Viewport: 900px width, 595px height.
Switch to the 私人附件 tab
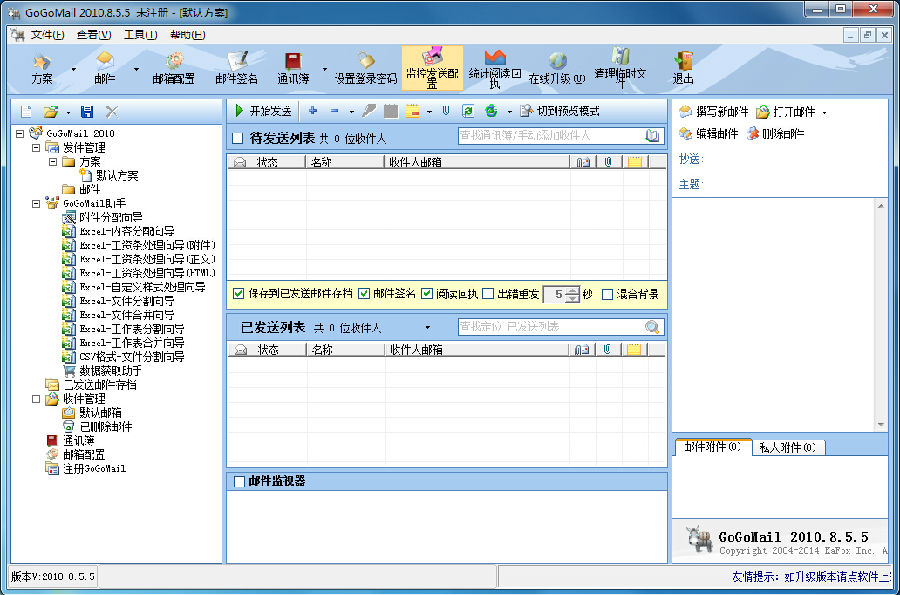(786, 447)
